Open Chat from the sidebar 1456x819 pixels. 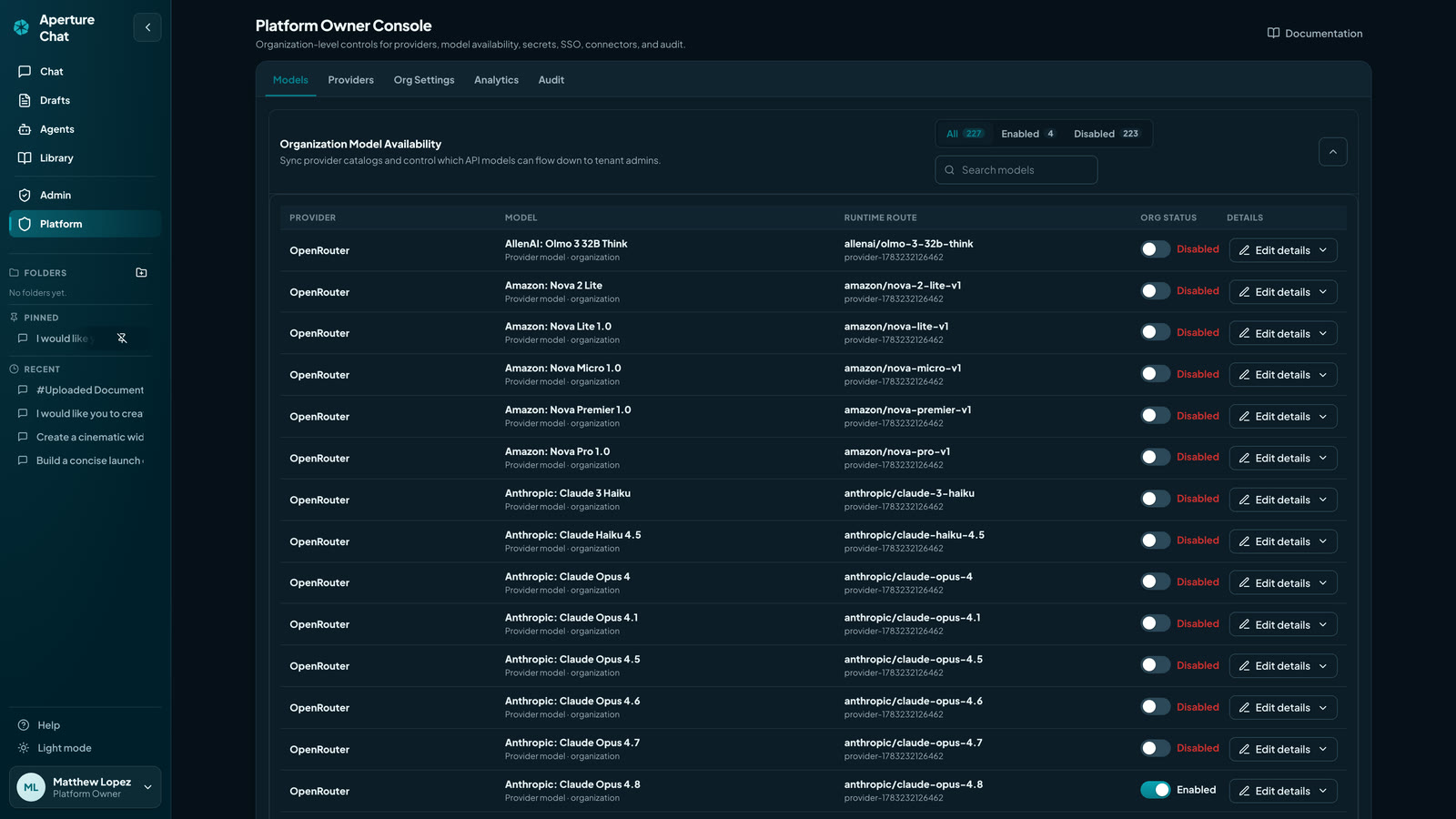tap(85, 71)
